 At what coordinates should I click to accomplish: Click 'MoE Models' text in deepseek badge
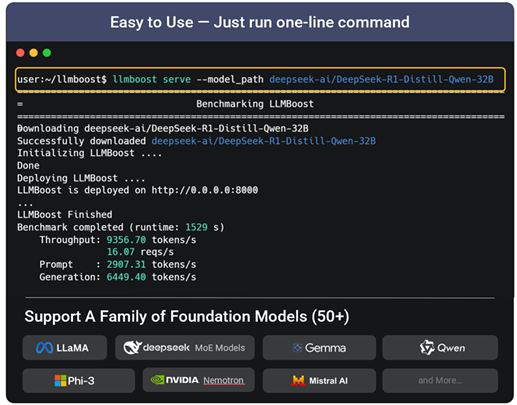pos(220,348)
